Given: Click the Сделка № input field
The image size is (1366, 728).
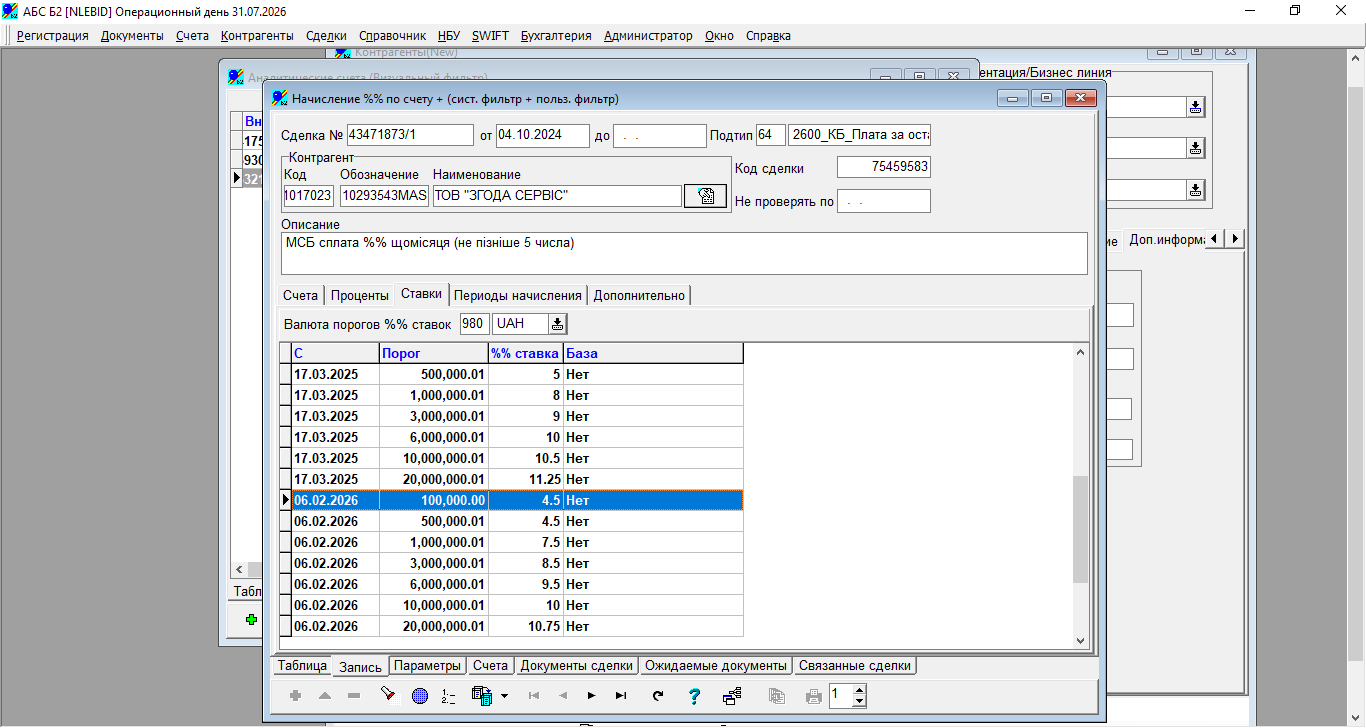Looking at the screenshot, I should [x=410, y=135].
